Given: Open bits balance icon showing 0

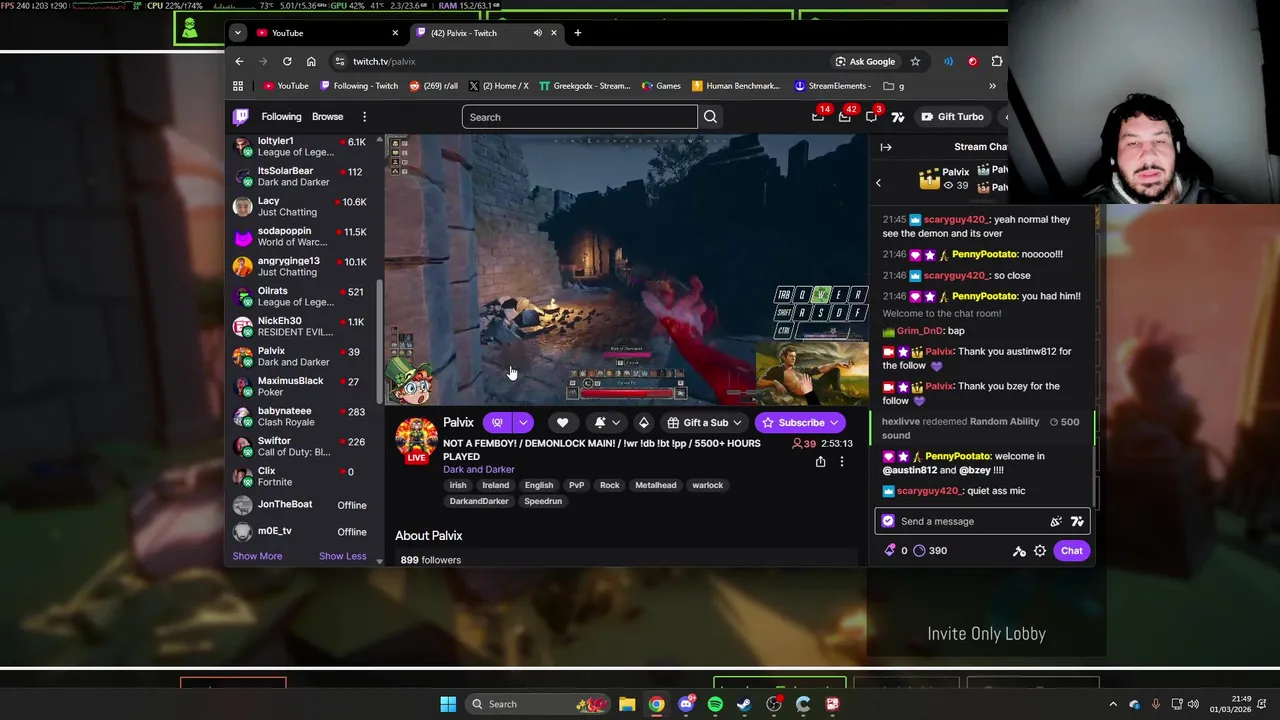Looking at the screenshot, I should pyautogui.click(x=896, y=551).
